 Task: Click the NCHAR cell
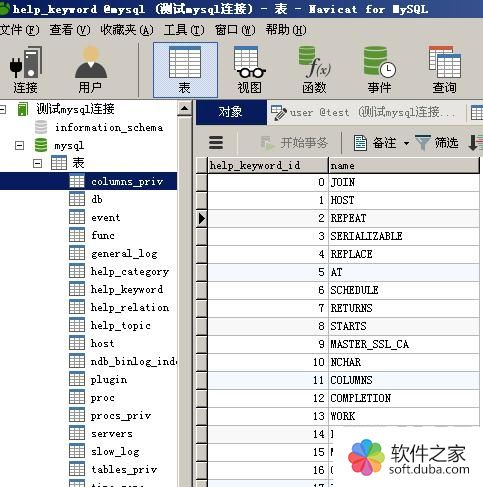pyautogui.click(x=404, y=362)
